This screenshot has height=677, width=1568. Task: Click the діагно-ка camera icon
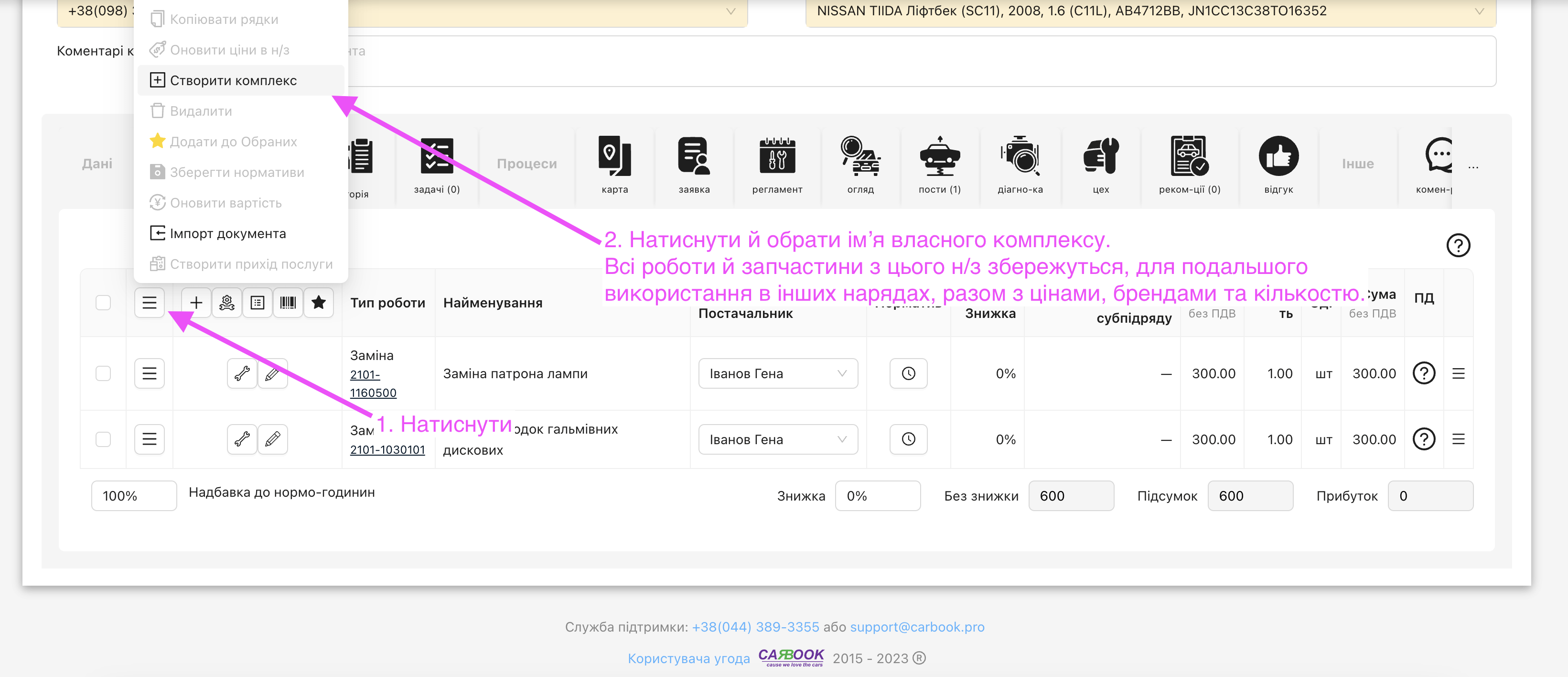click(x=1020, y=157)
